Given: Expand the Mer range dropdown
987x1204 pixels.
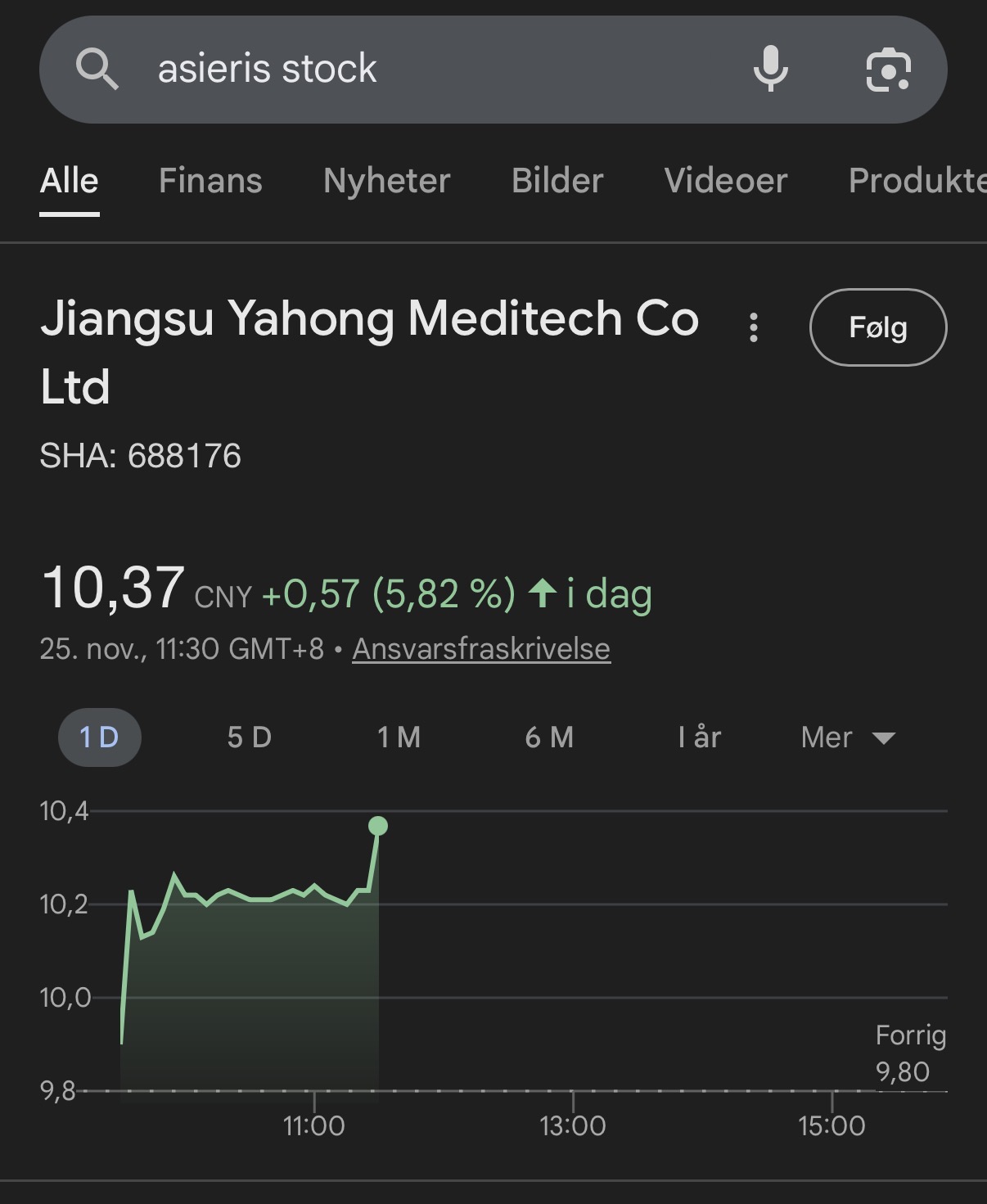Looking at the screenshot, I should click(848, 737).
